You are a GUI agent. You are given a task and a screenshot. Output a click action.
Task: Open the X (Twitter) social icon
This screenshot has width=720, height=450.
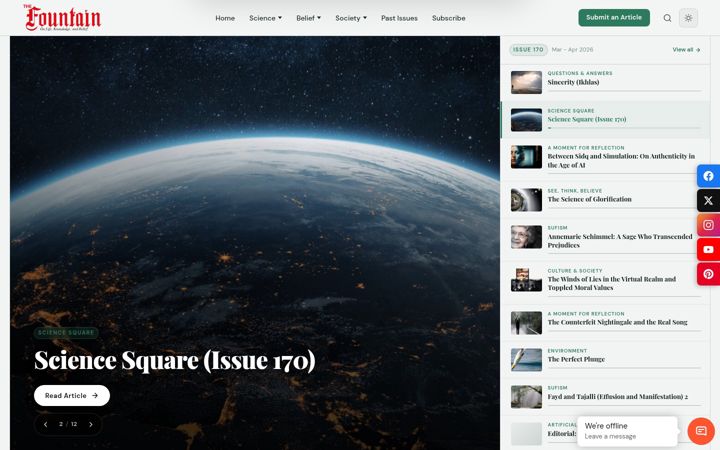click(709, 200)
